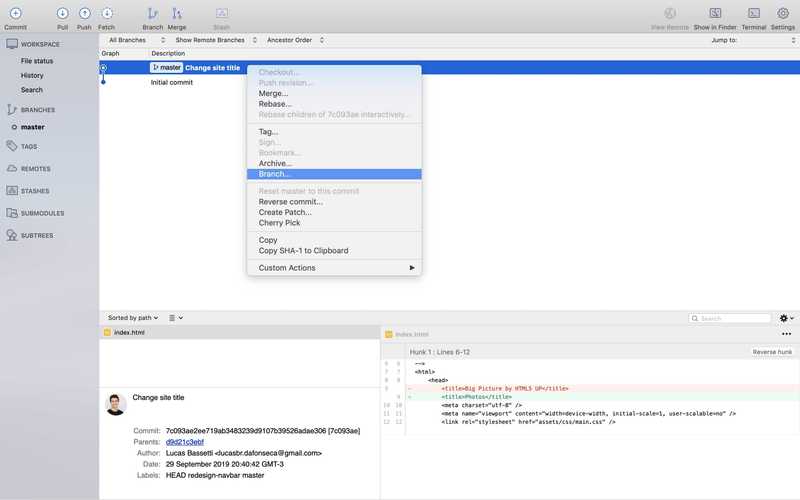Show repository in Finder
The image size is (800, 500).
(715, 13)
